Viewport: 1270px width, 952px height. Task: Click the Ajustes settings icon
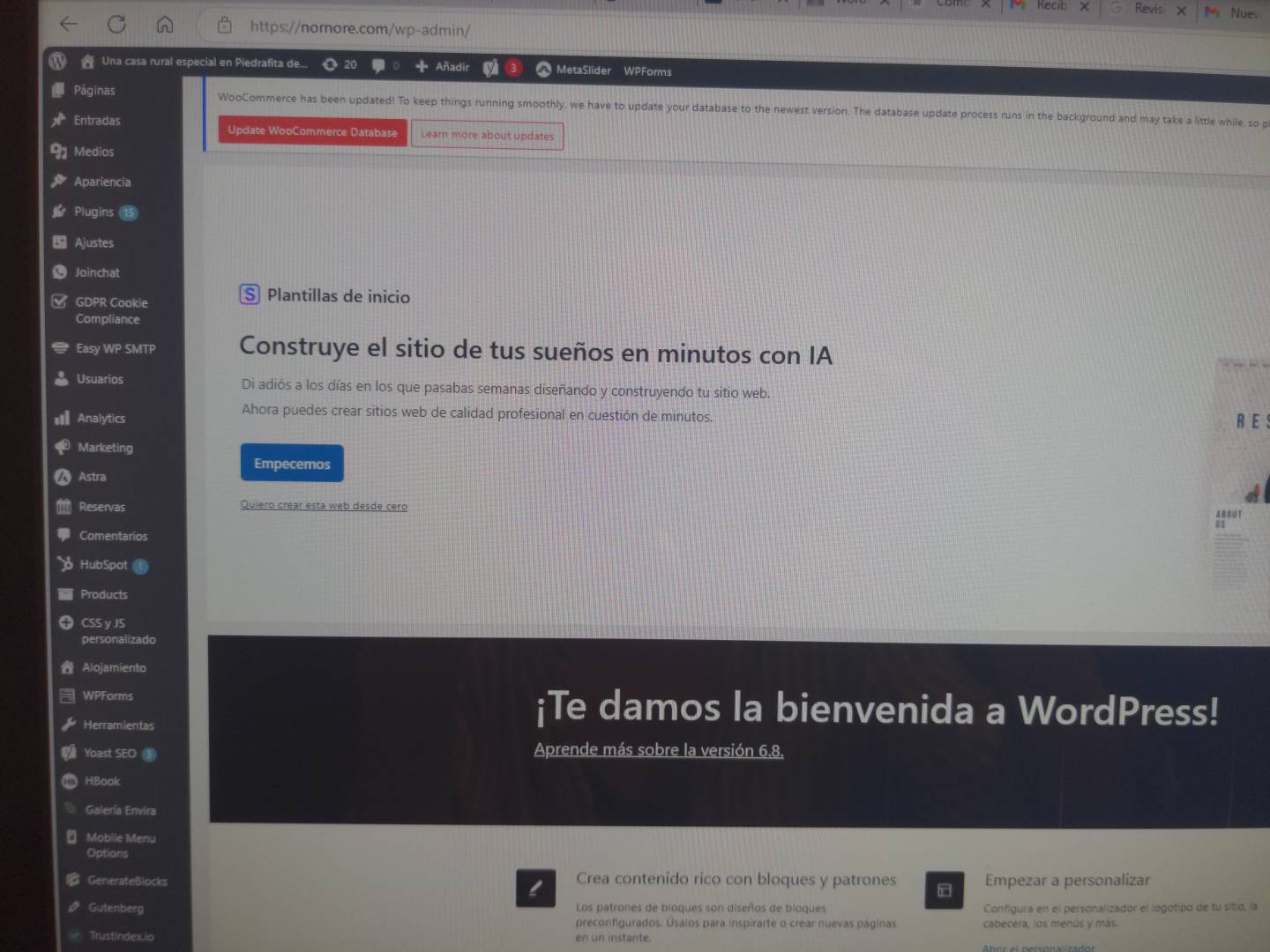[x=60, y=242]
